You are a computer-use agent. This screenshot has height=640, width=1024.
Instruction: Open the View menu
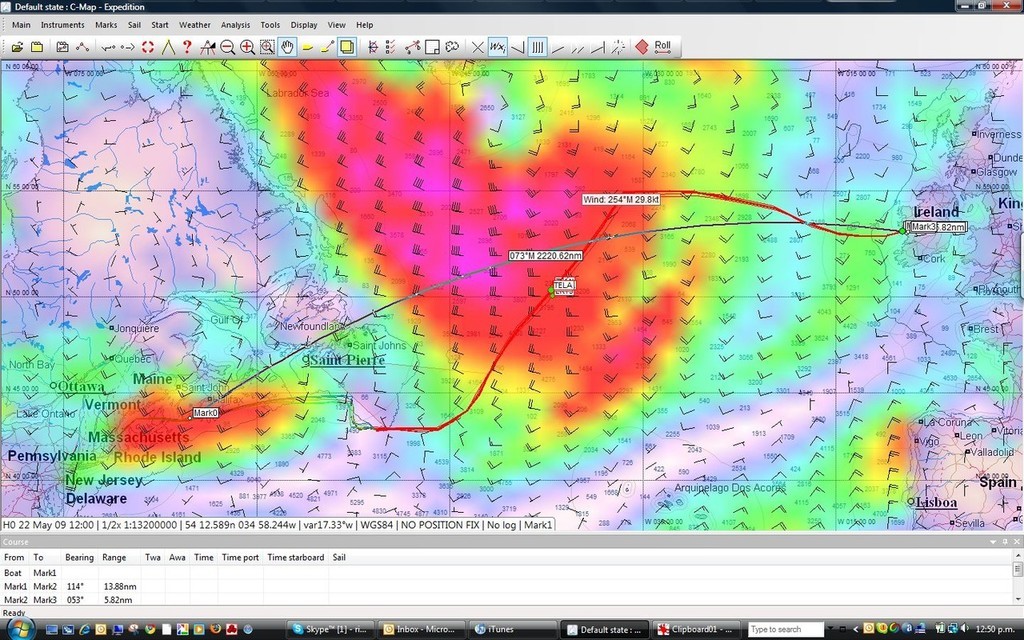[x=336, y=25]
